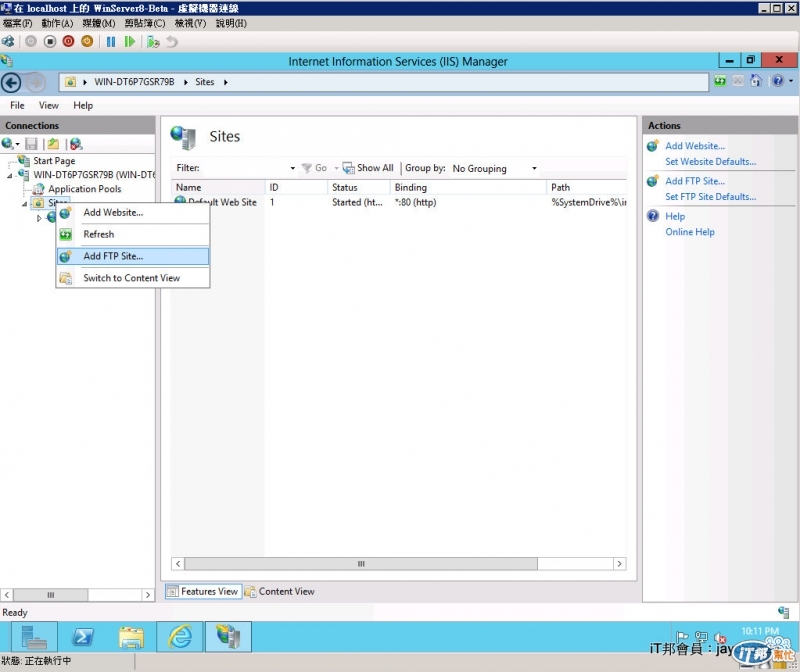The image size is (800, 672).
Task: Click Set FTP Site Defaults... link
Action: click(710, 197)
